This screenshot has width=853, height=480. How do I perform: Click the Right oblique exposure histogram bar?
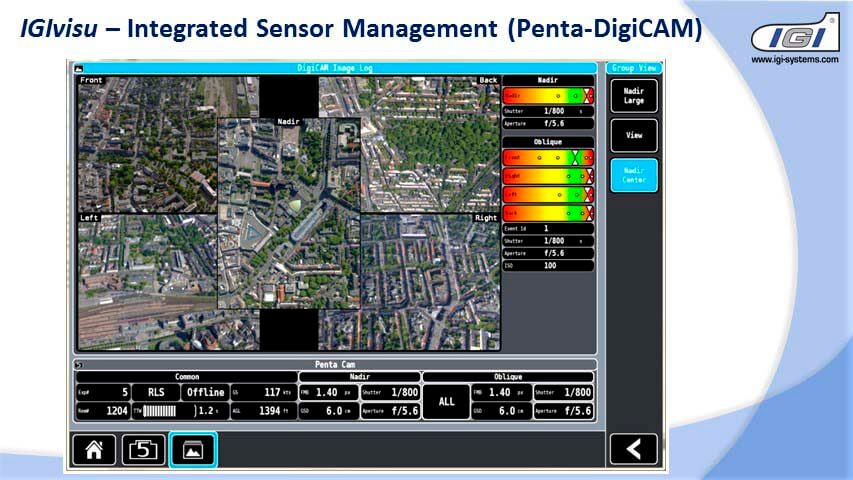pos(548,176)
